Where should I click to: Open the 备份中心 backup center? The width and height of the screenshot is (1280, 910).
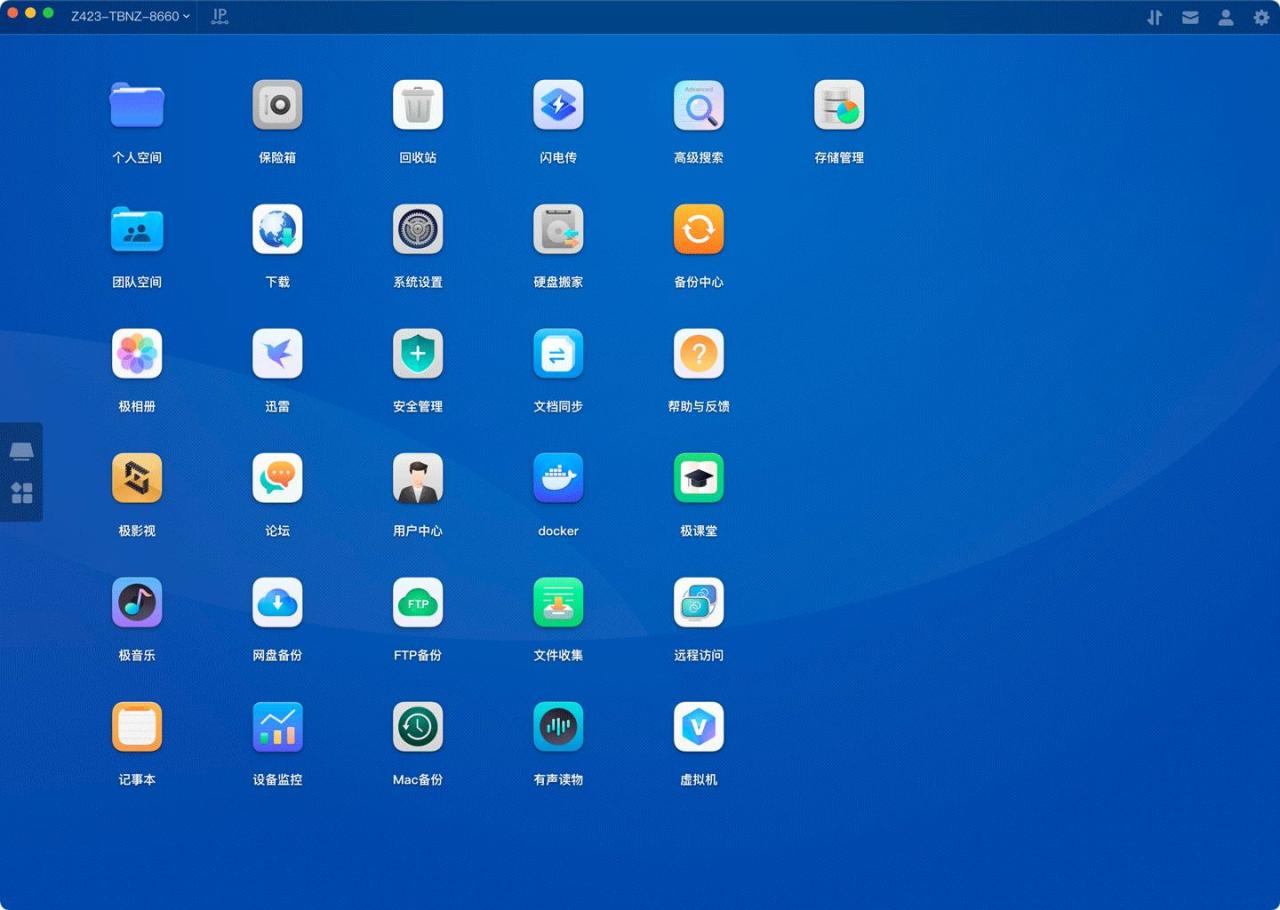point(699,229)
